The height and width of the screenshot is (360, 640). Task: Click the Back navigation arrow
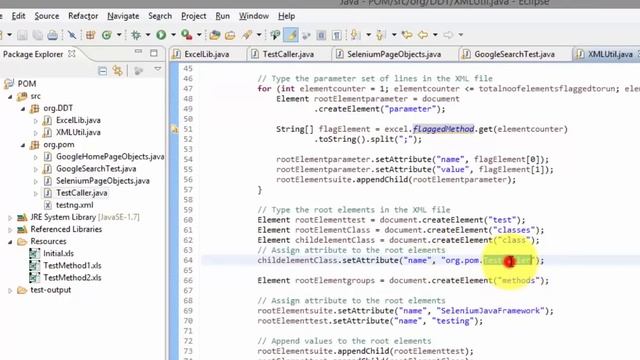tap(423, 35)
